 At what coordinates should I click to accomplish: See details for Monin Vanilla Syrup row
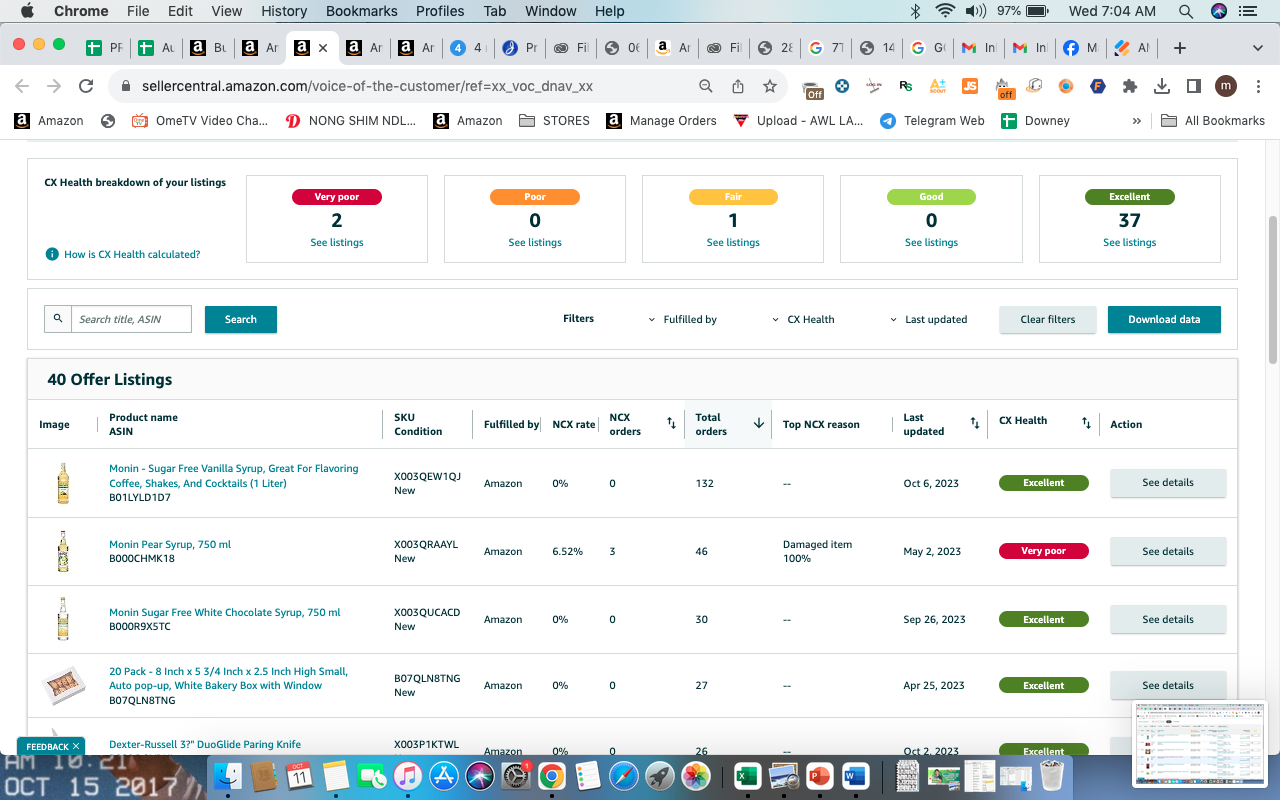1168,483
